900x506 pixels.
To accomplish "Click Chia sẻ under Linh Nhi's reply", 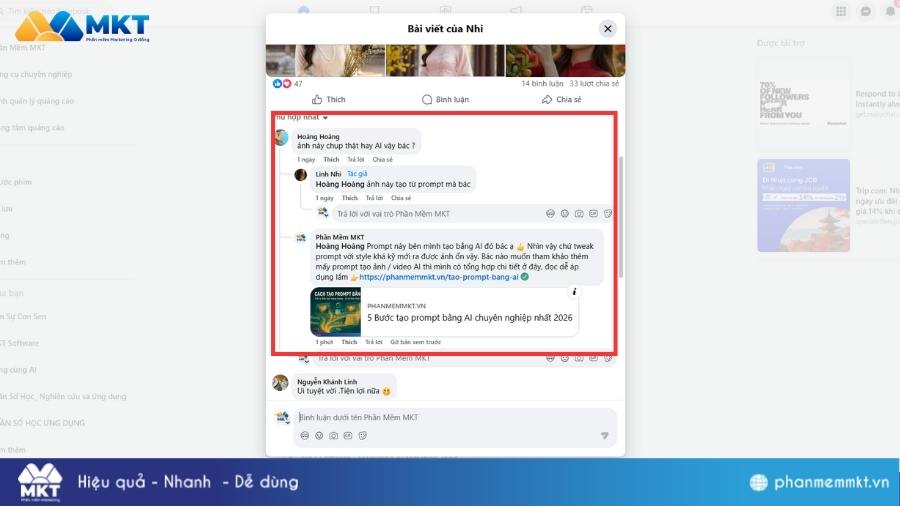I will click(x=401, y=198).
